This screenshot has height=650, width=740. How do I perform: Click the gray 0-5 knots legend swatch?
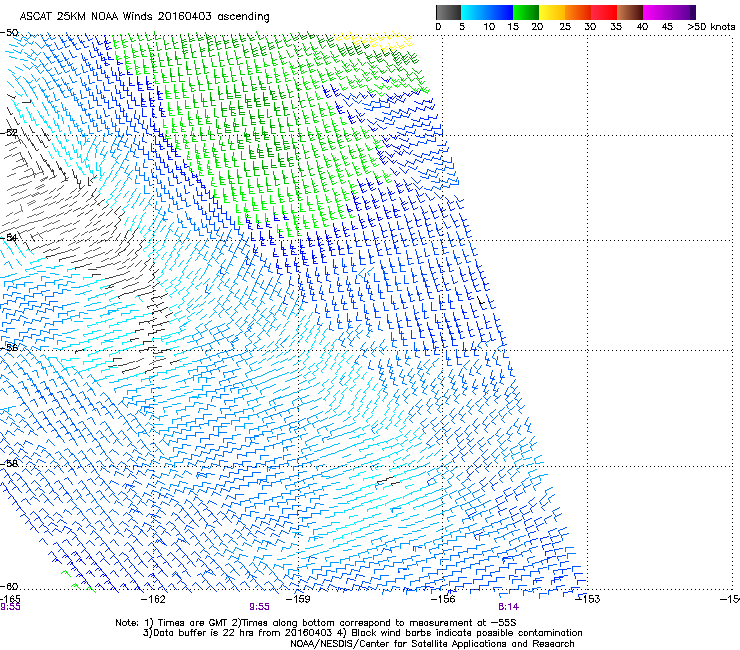[x=448, y=12]
